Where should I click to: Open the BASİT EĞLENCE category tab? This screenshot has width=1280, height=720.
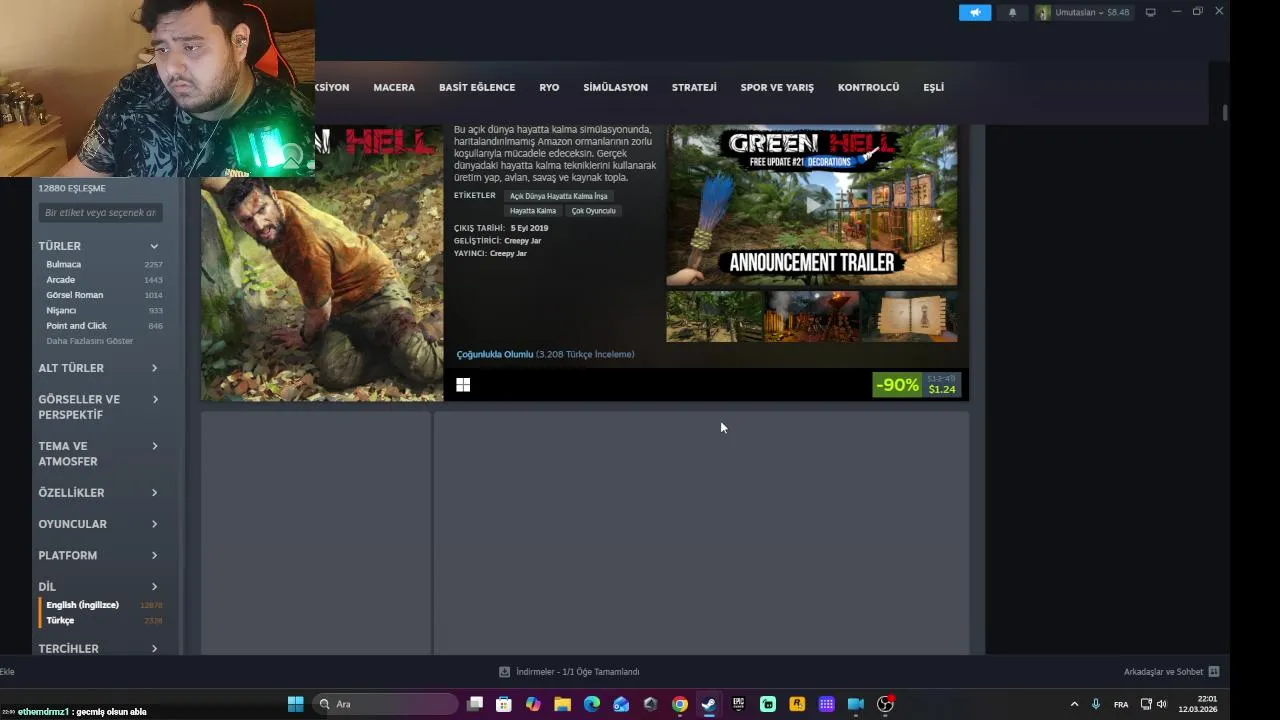pos(477,87)
